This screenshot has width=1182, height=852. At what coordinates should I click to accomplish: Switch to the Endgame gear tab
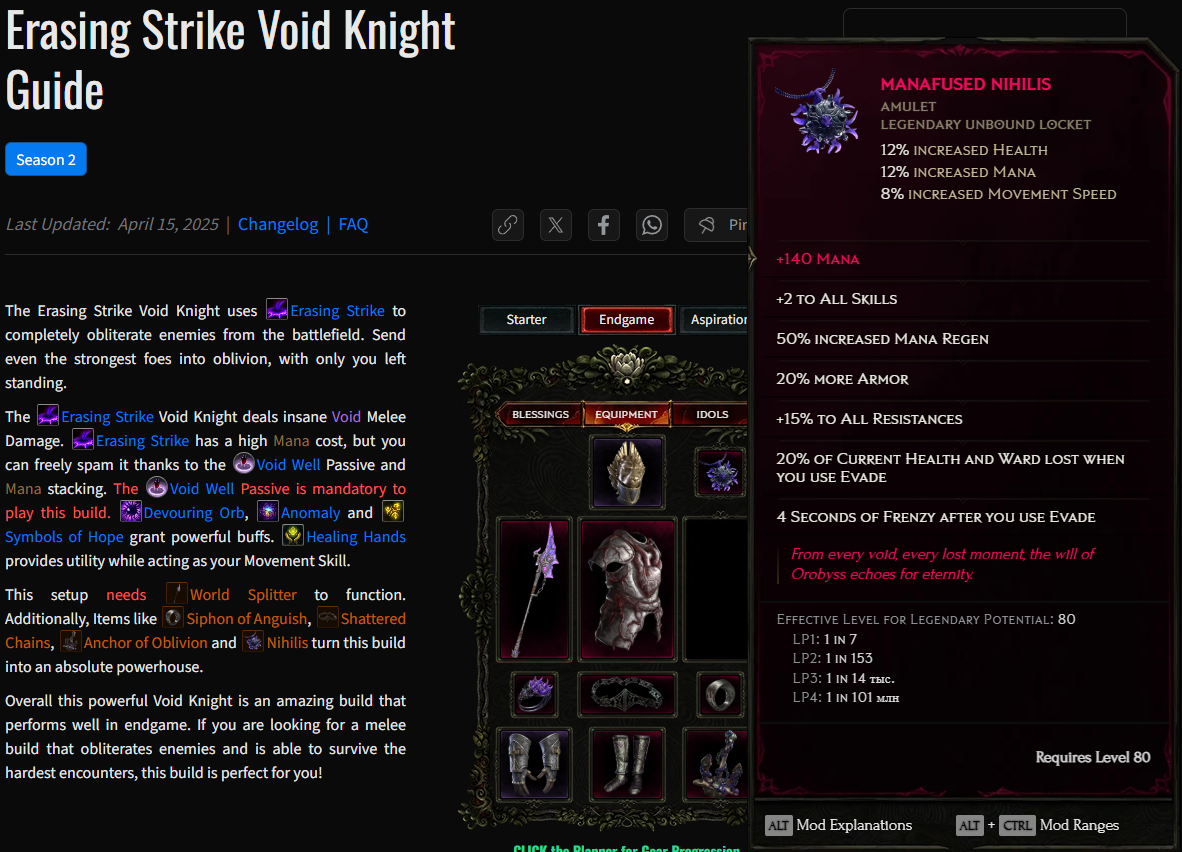[x=626, y=320]
